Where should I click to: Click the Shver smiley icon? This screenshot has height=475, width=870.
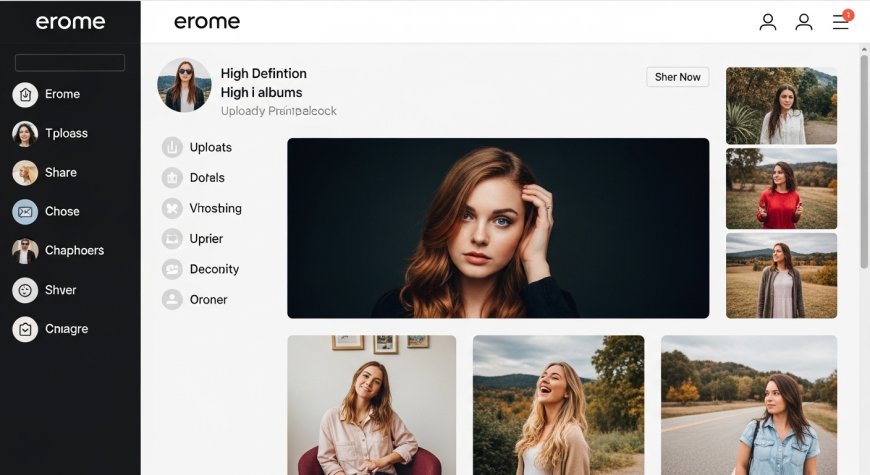[x=25, y=290]
